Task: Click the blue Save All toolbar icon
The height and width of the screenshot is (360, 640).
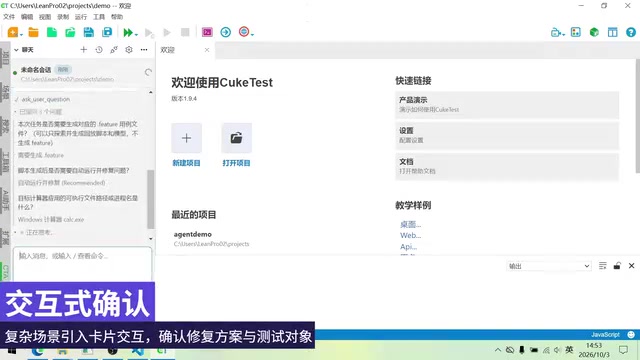Action: point(107,32)
